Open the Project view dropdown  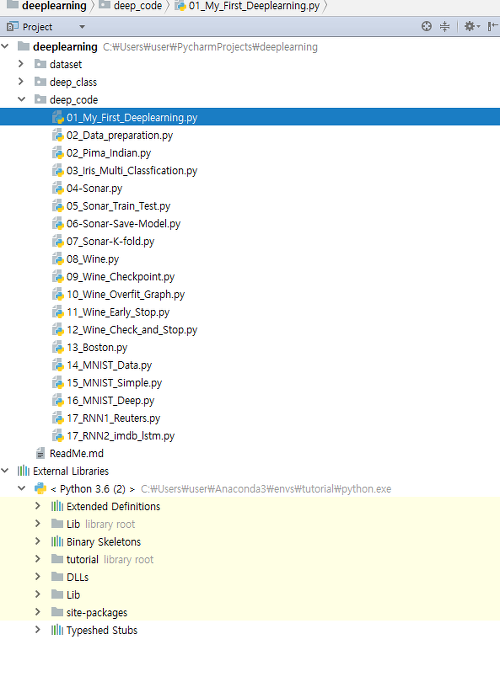pos(82,27)
